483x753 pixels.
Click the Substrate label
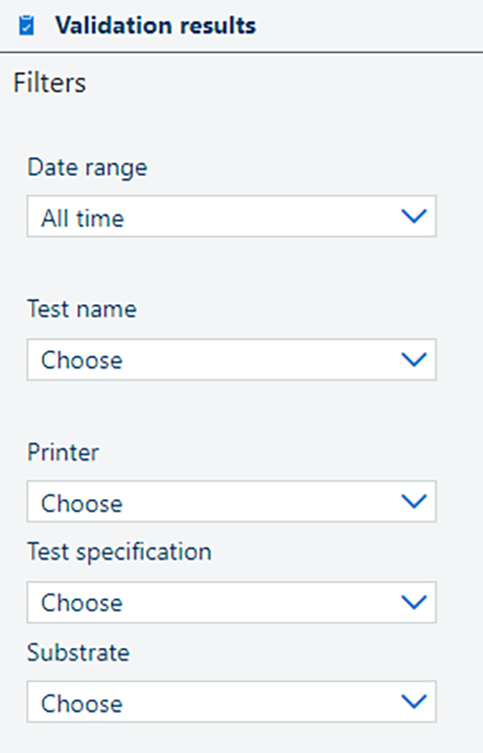point(78,652)
